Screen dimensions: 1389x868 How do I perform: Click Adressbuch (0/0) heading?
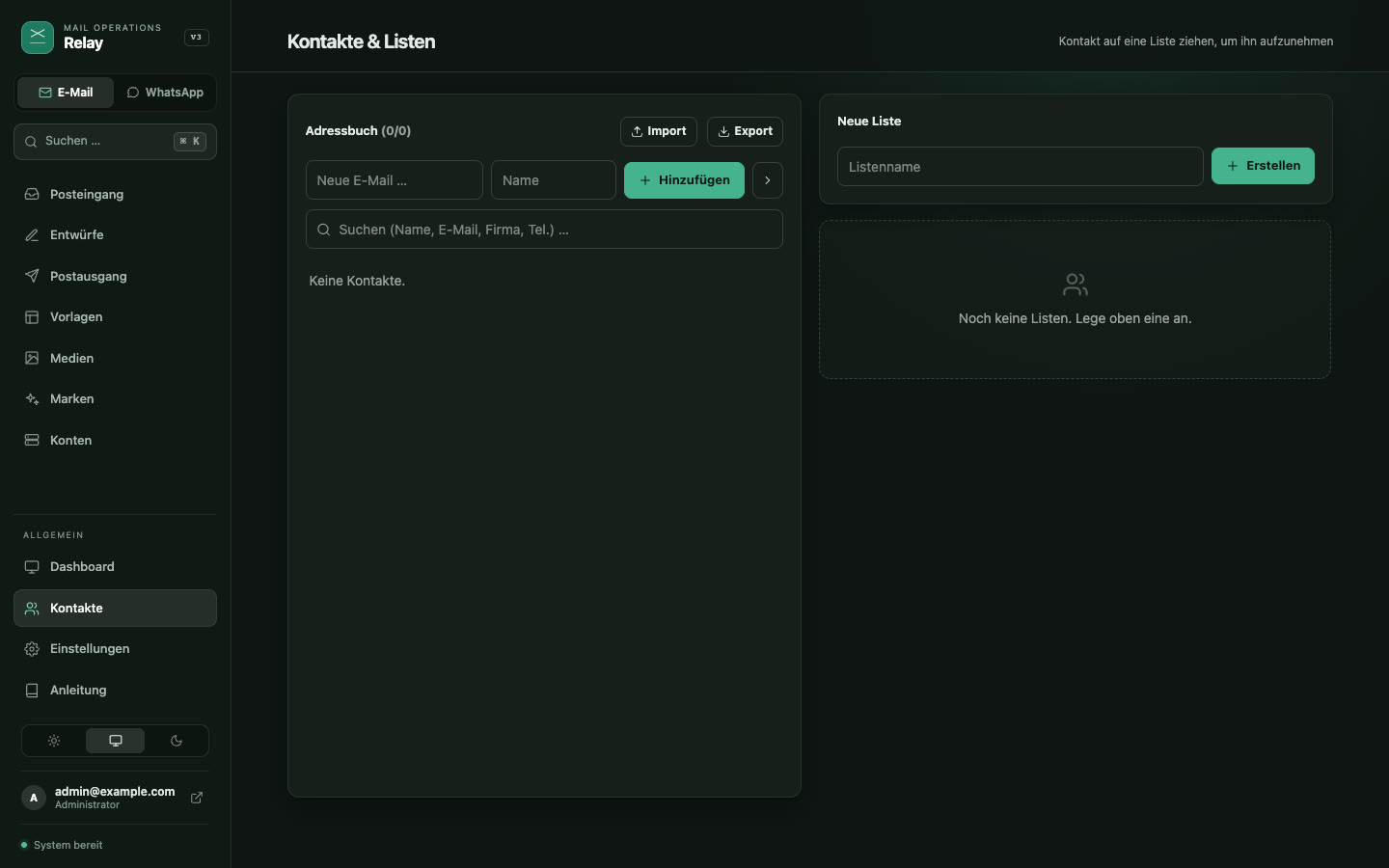tap(358, 131)
